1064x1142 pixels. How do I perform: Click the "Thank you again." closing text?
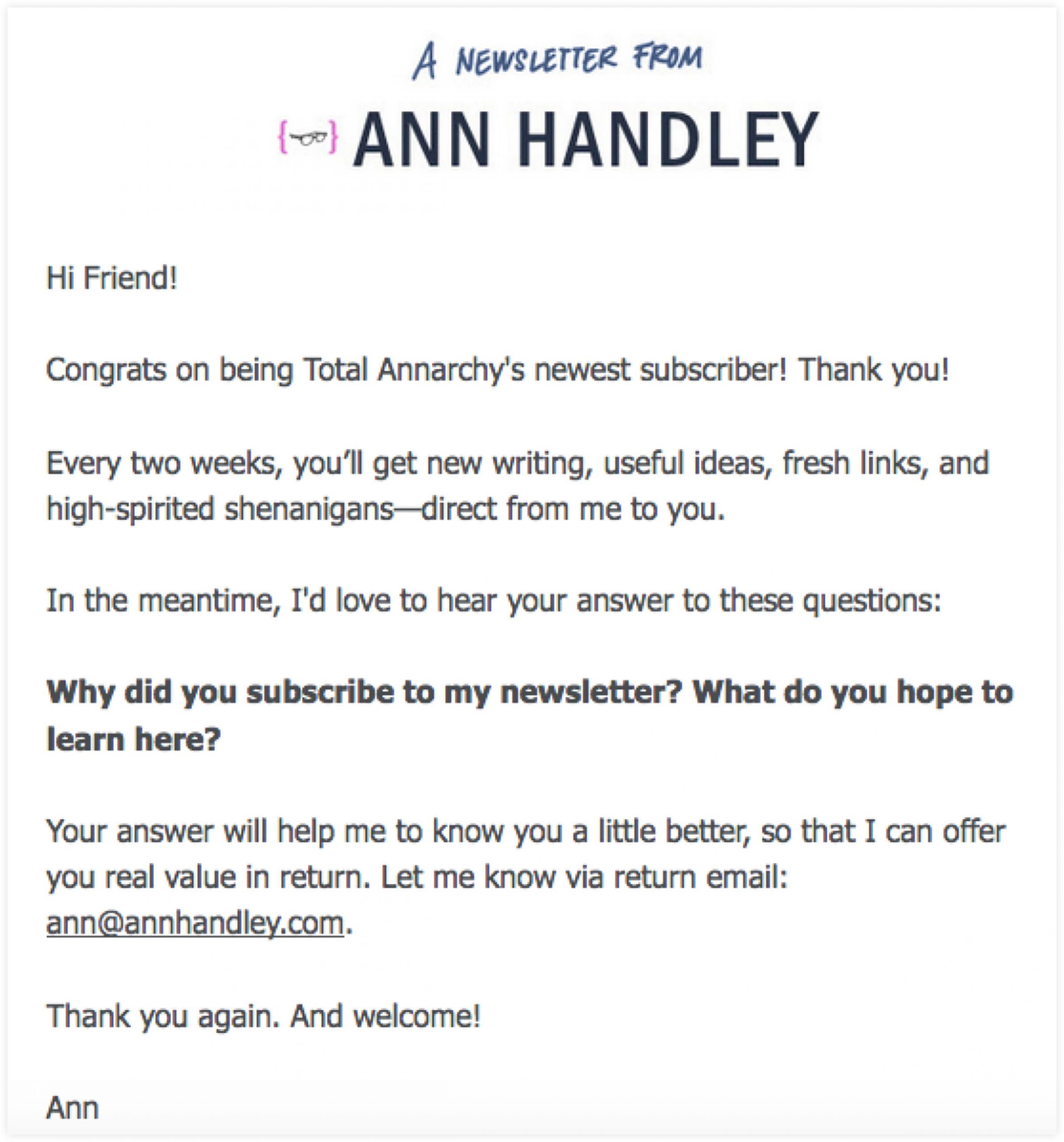163,1016
